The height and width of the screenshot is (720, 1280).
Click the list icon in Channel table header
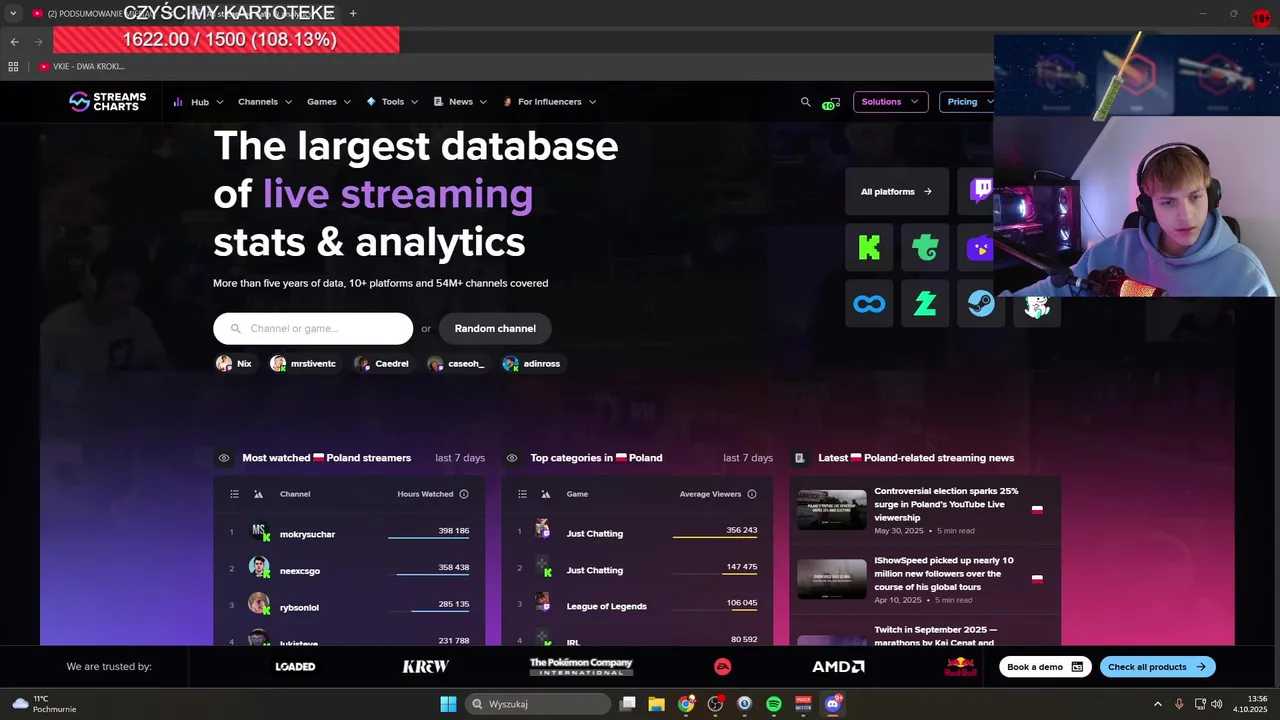coord(235,494)
